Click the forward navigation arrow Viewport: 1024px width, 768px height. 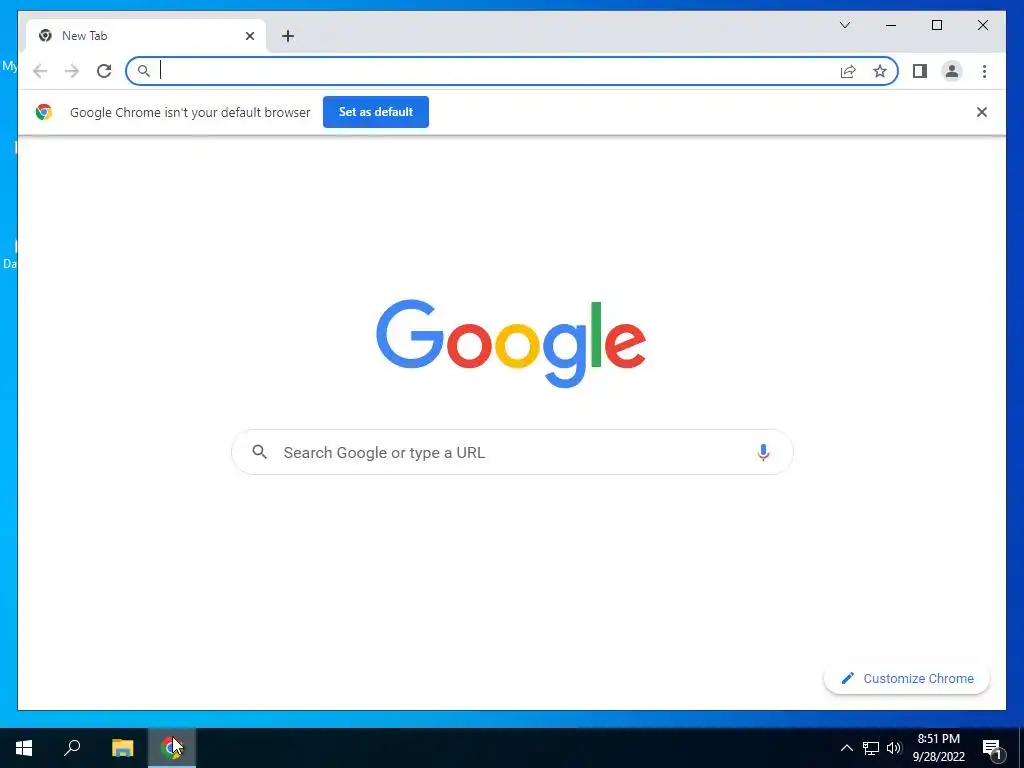[72, 71]
